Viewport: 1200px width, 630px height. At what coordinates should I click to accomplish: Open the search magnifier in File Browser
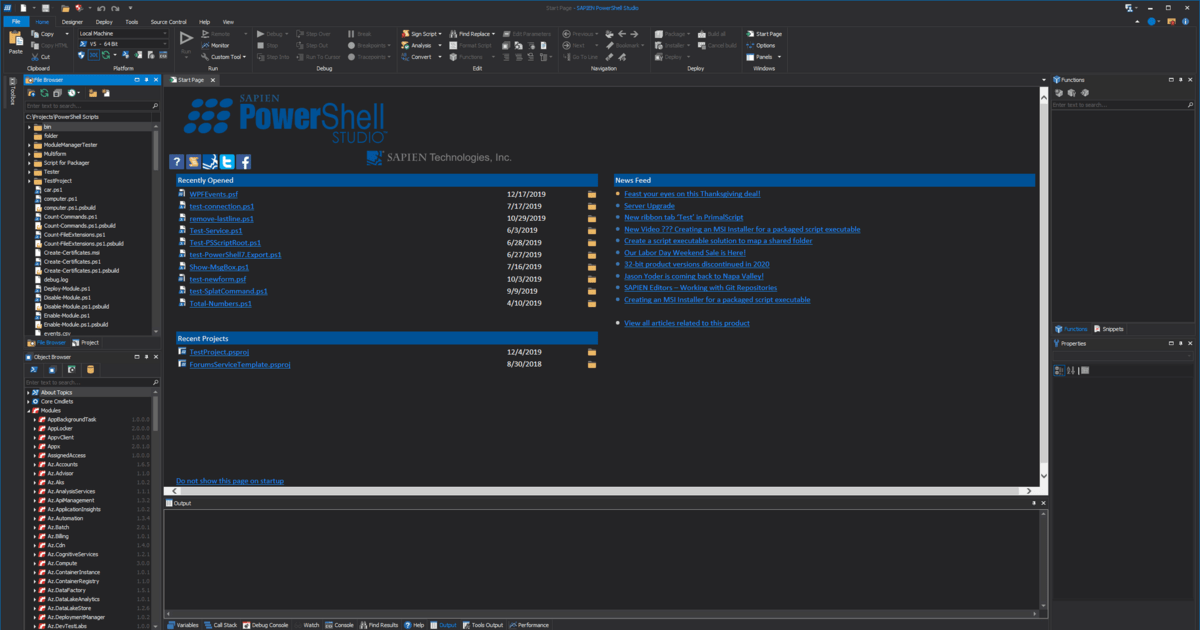[155, 105]
